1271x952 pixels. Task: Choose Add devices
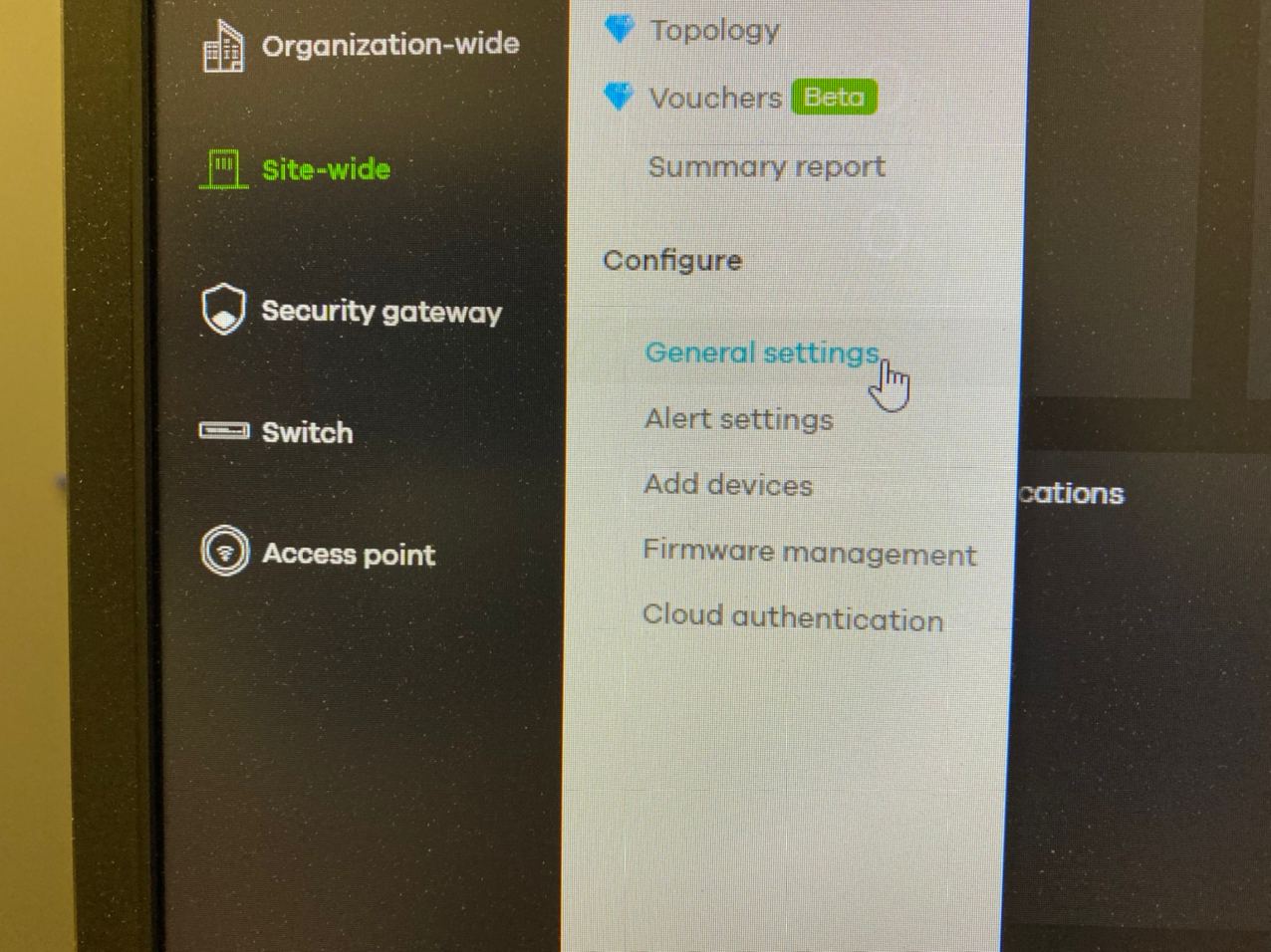click(x=728, y=485)
